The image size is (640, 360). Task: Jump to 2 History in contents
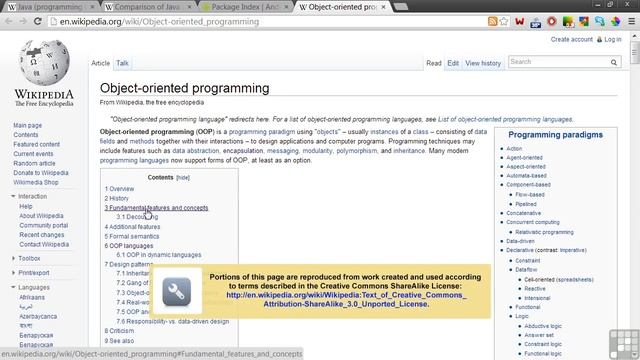click(116, 198)
